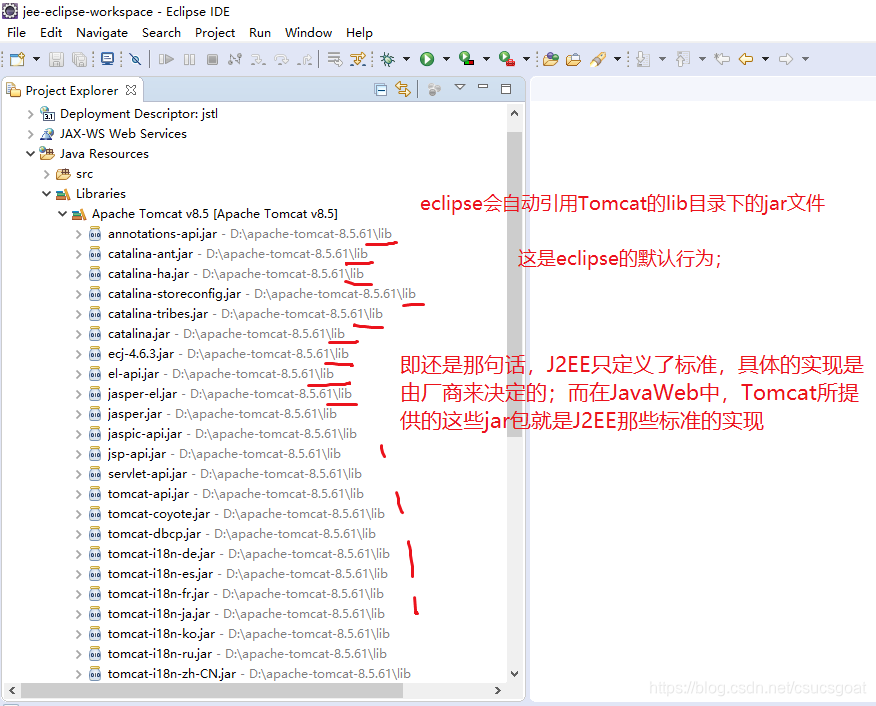Viewport: 876px width, 706px height.
Task: Click the vertical scrollbar down arrow
Action: point(515,674)
